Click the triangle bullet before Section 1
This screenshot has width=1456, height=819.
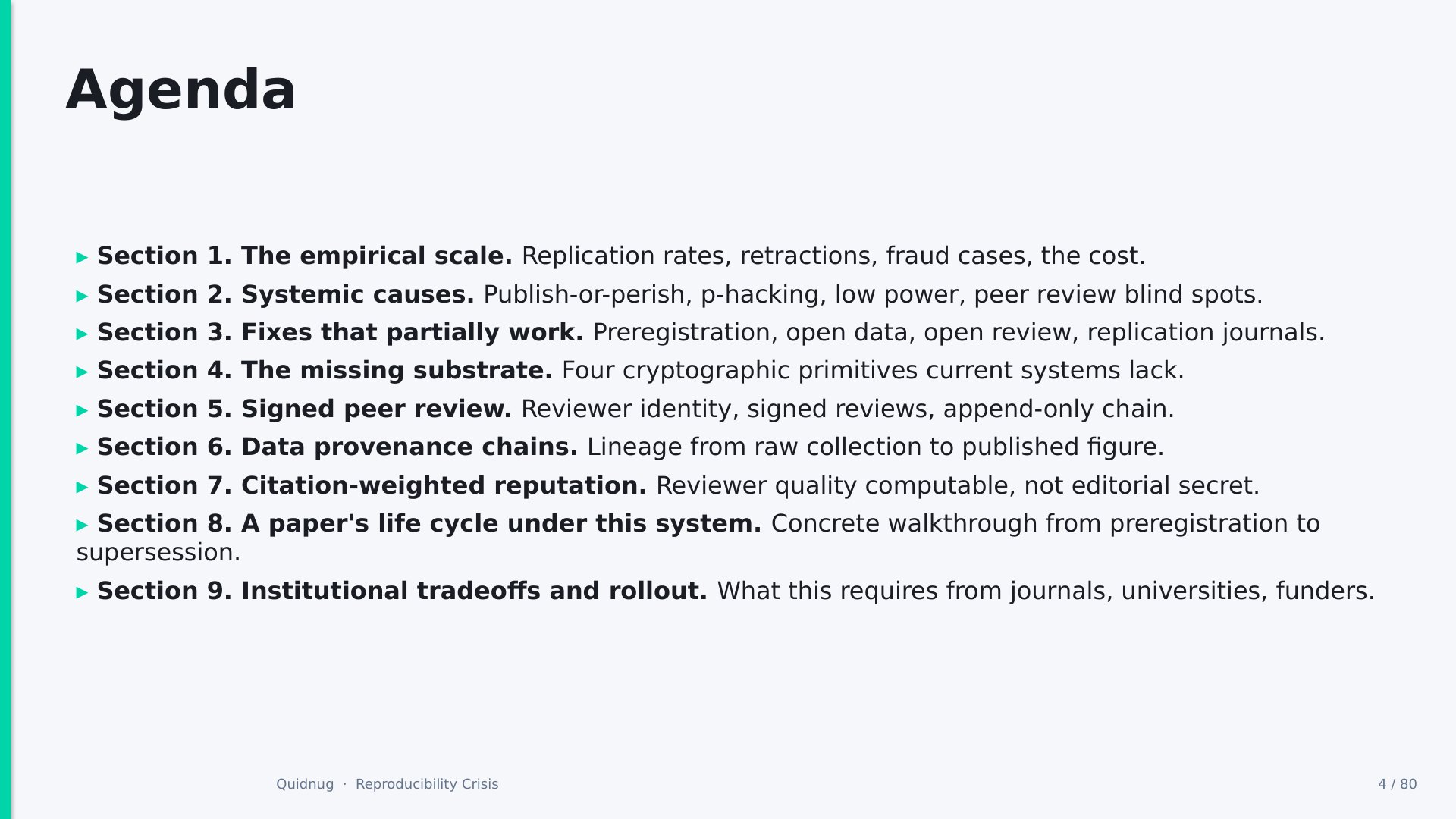click(x=83, y=258)
